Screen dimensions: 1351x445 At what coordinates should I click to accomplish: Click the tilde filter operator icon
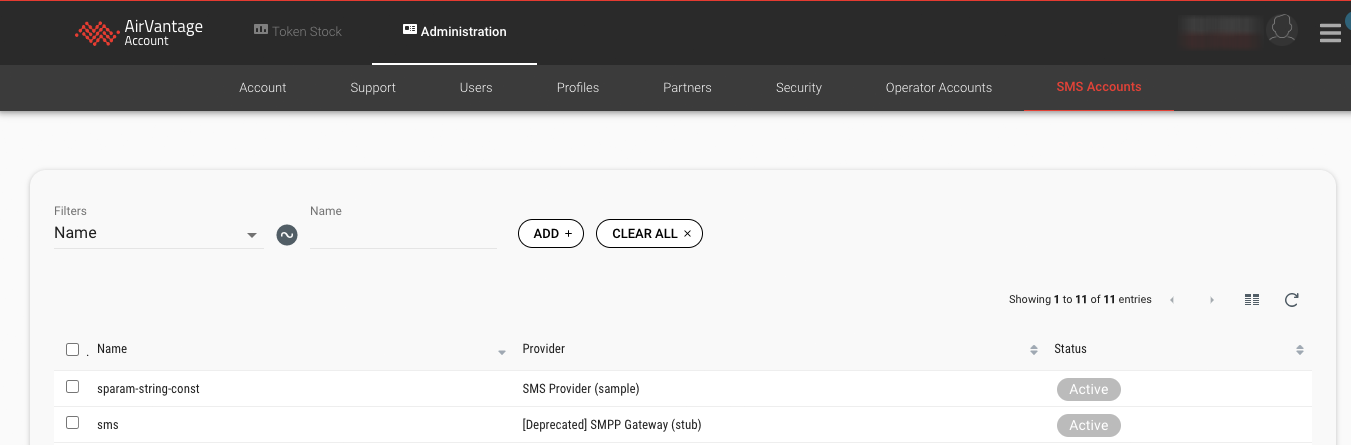click(x=287, y=235)
